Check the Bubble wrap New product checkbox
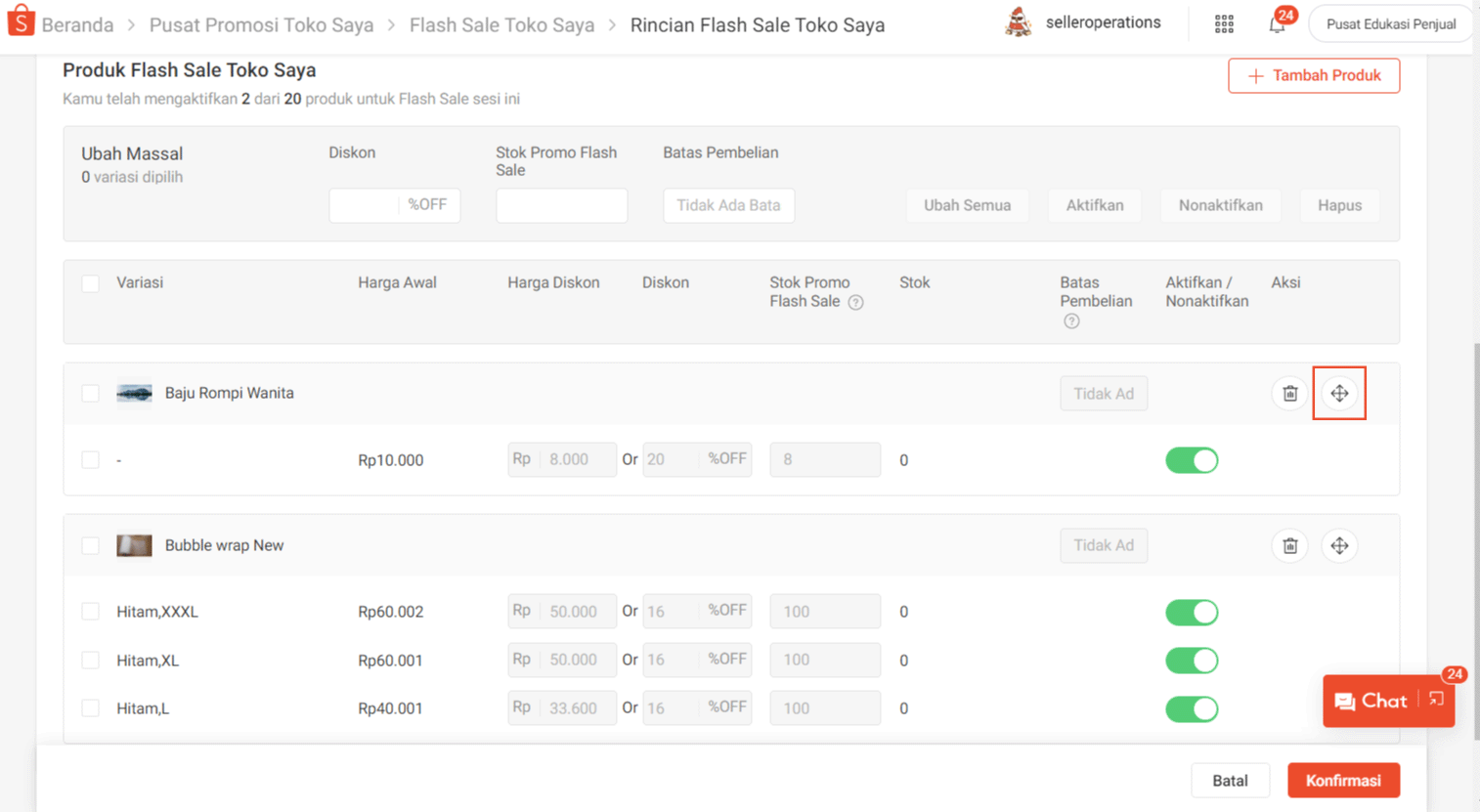 coord(90,546)
